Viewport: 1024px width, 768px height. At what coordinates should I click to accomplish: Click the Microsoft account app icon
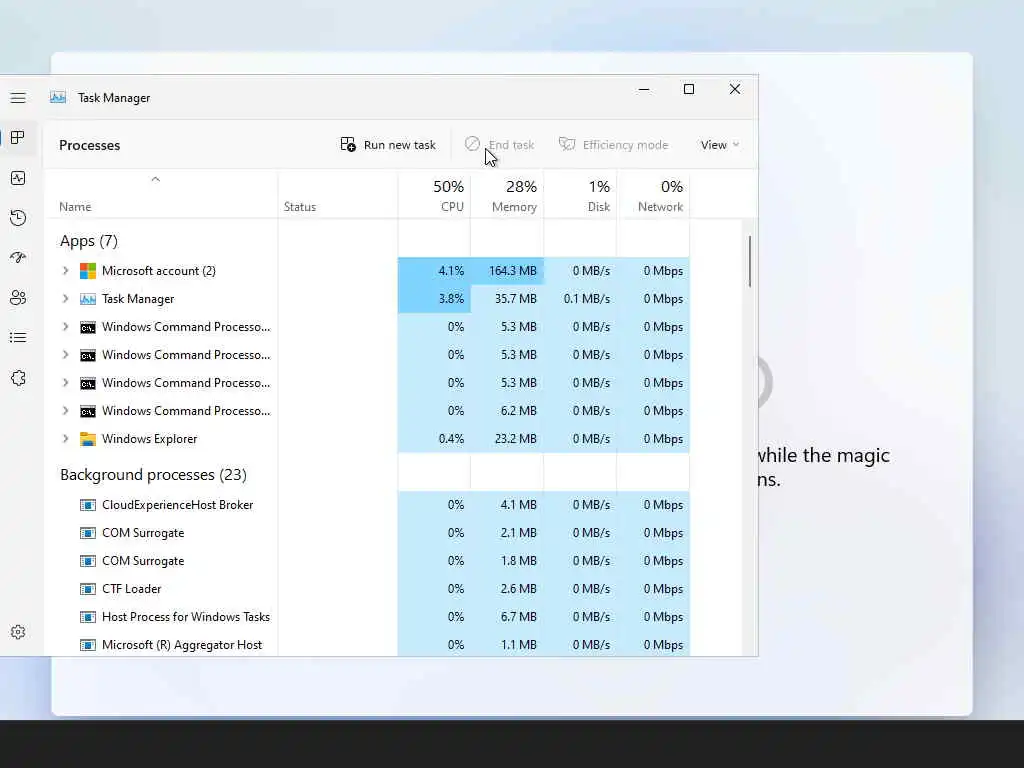88,270
